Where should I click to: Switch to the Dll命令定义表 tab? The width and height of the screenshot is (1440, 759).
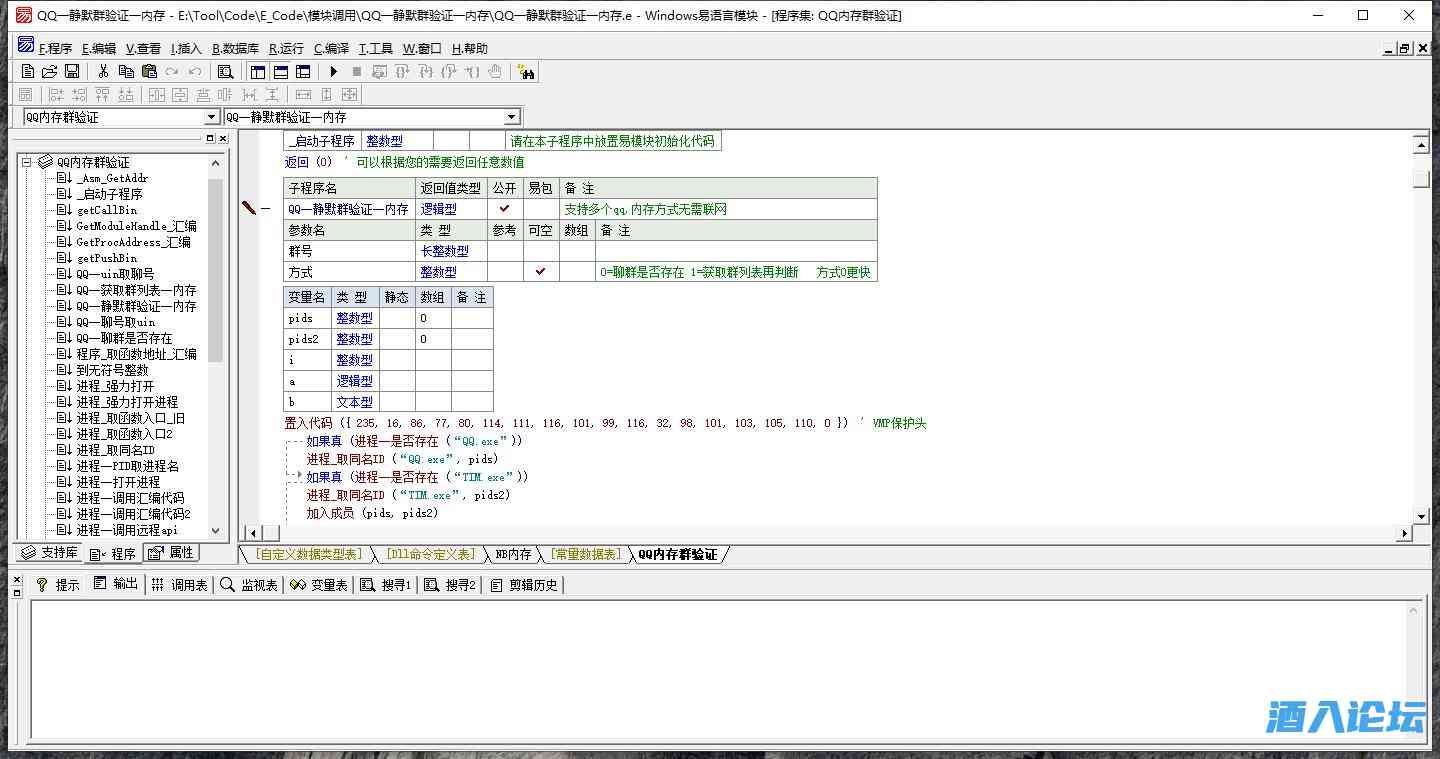coord(431,554)
